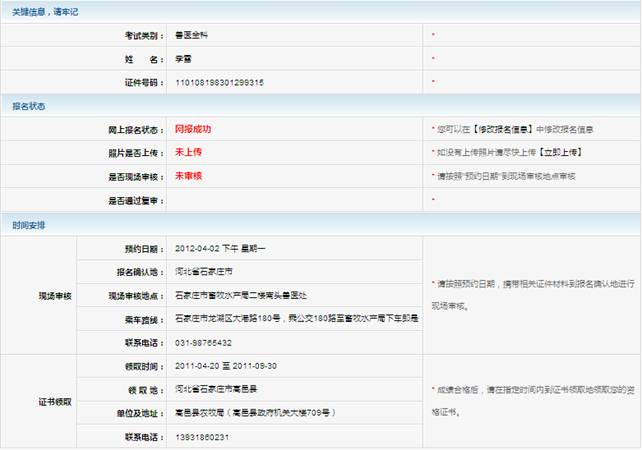
Task: Click the collection period 2011-04-20 至 2011-09-30
Action: pos(226,366)
